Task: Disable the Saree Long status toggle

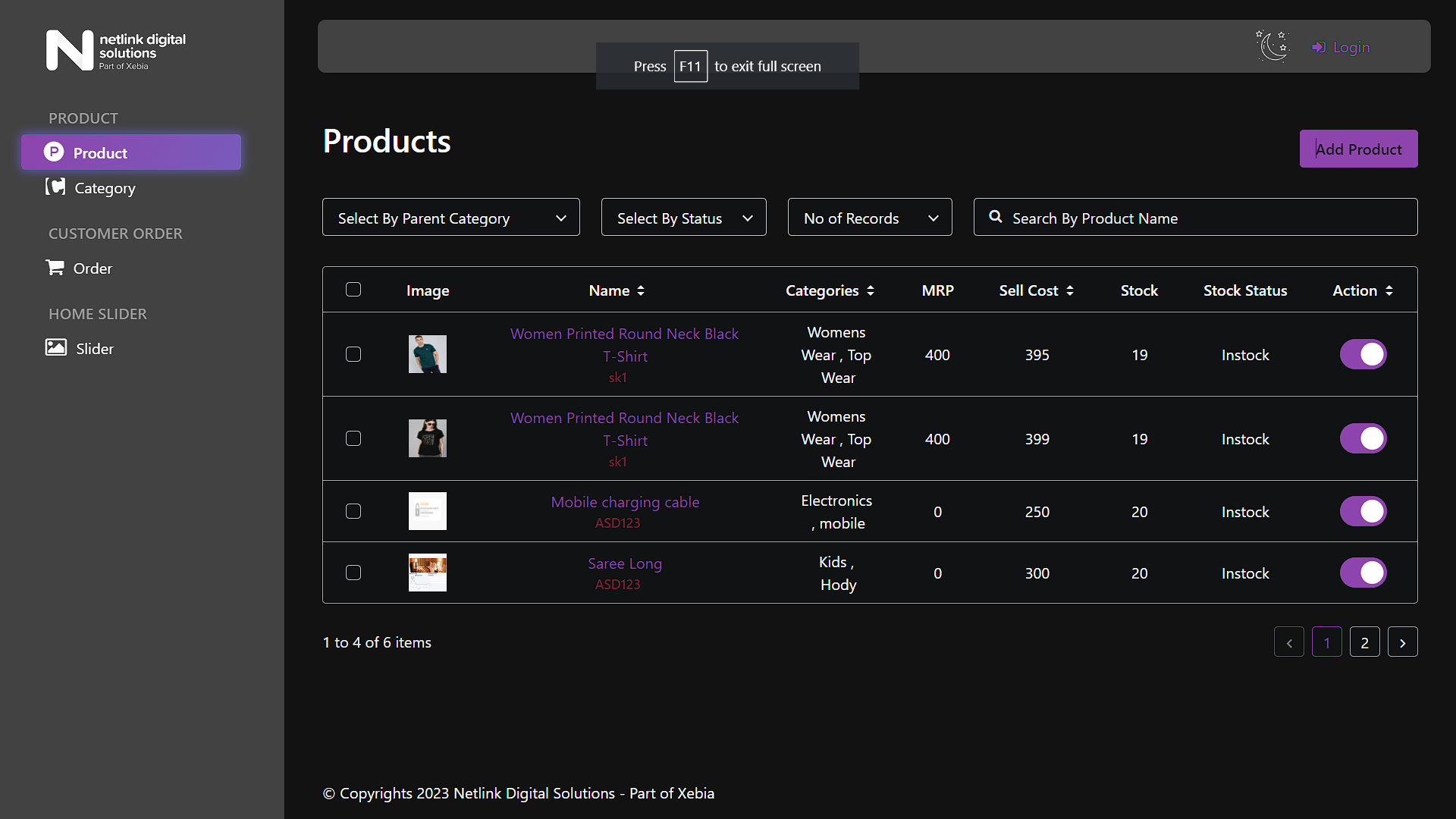Action: click(x=1363, y=573)
